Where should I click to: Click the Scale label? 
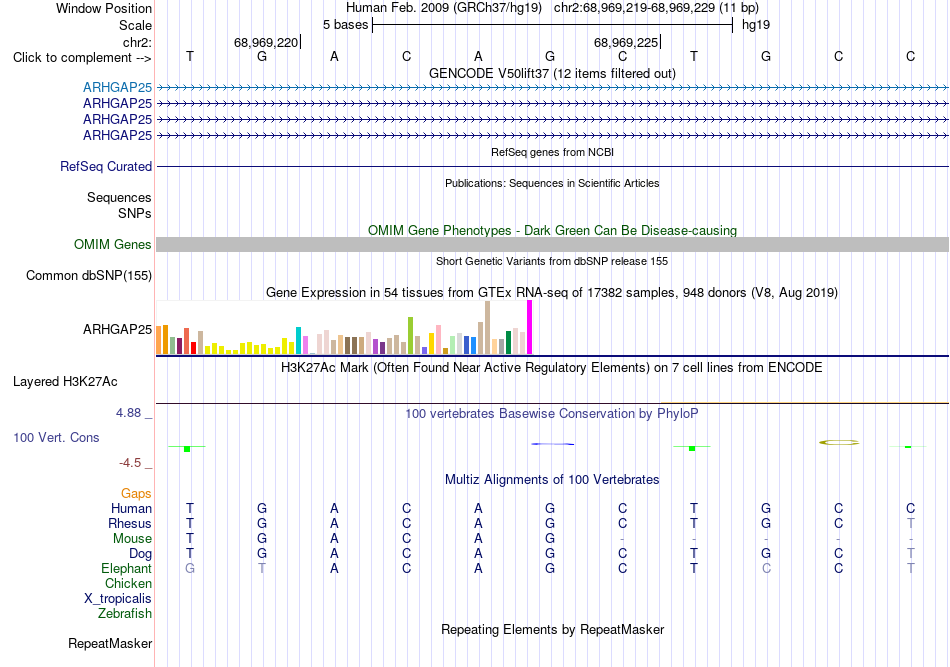click(135, 25)
